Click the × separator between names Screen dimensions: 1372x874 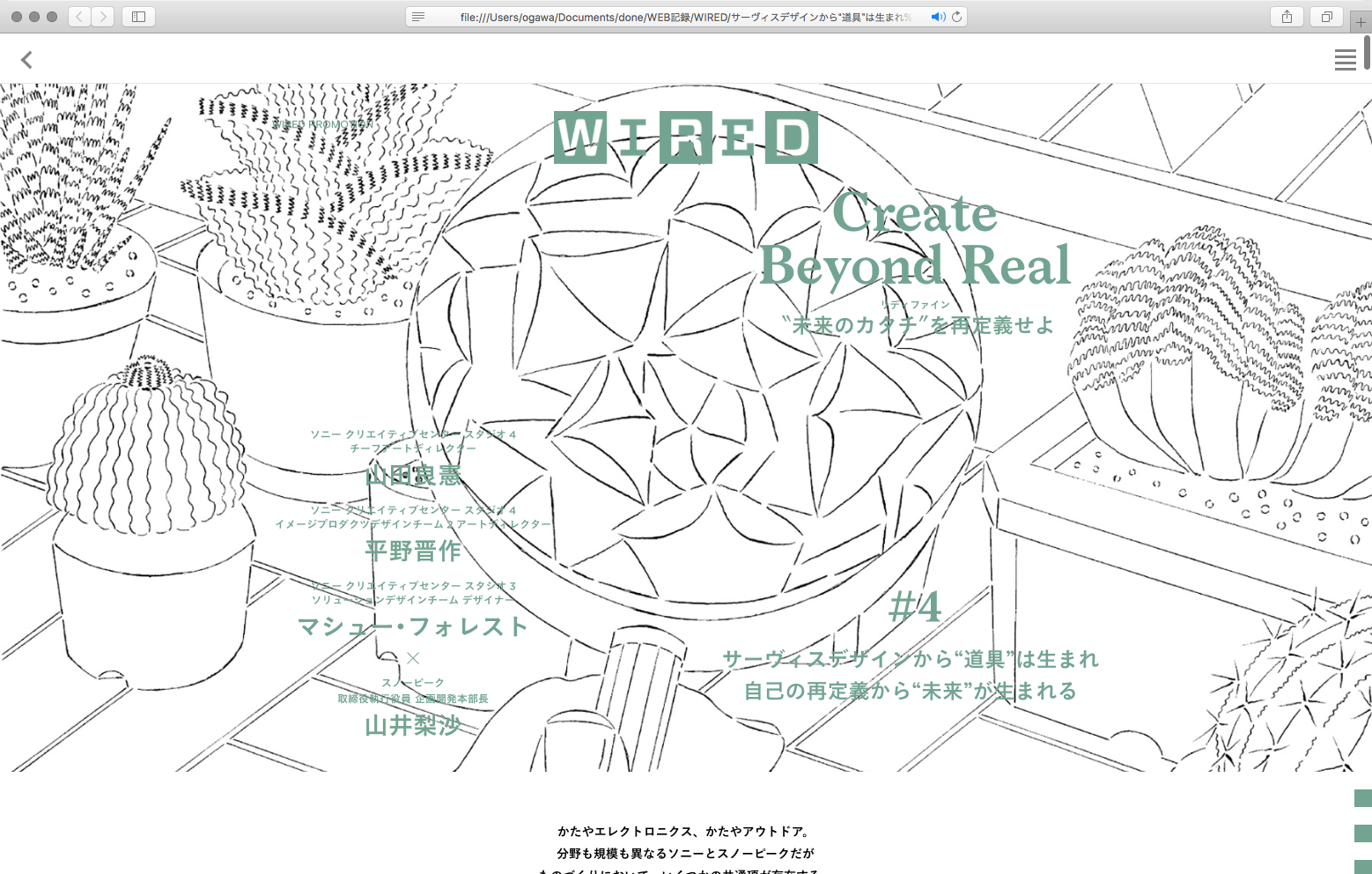[x=413, y=658]
